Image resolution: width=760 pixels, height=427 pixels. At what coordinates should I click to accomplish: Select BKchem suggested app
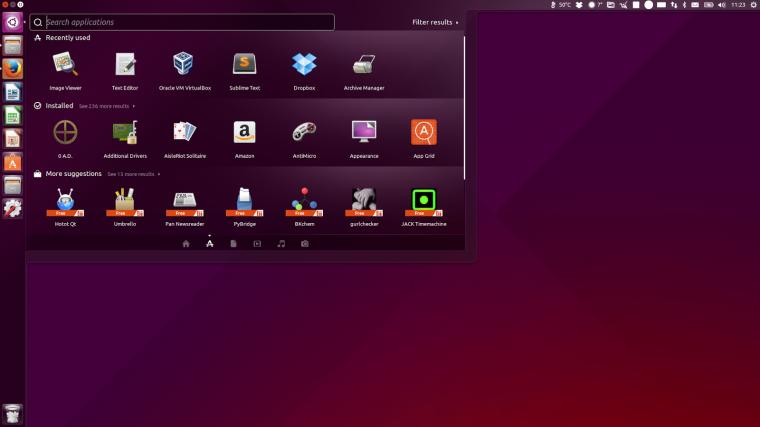tap(304, 207)
